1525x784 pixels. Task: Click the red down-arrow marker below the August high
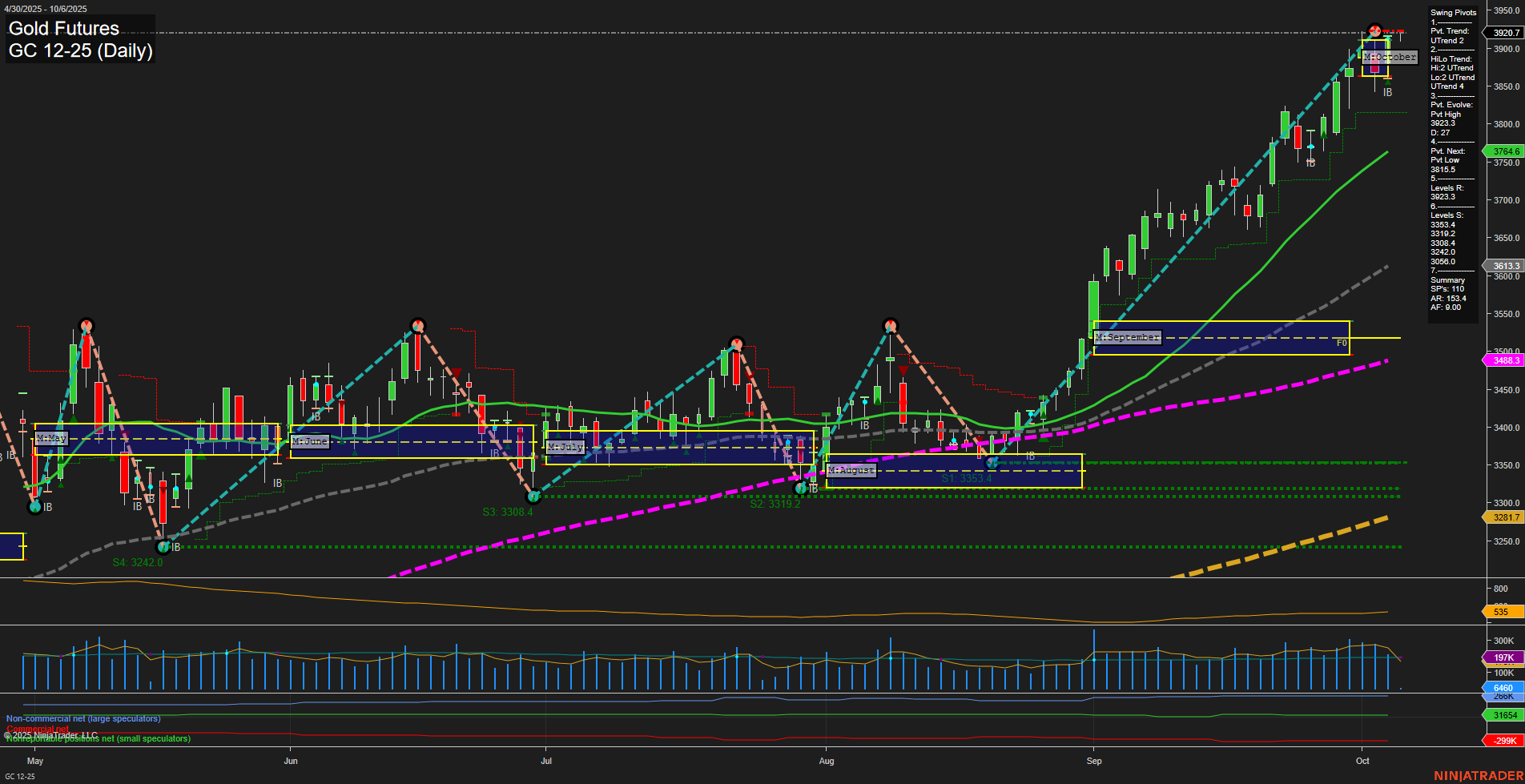pyautogui.click(x=903, y=370)
